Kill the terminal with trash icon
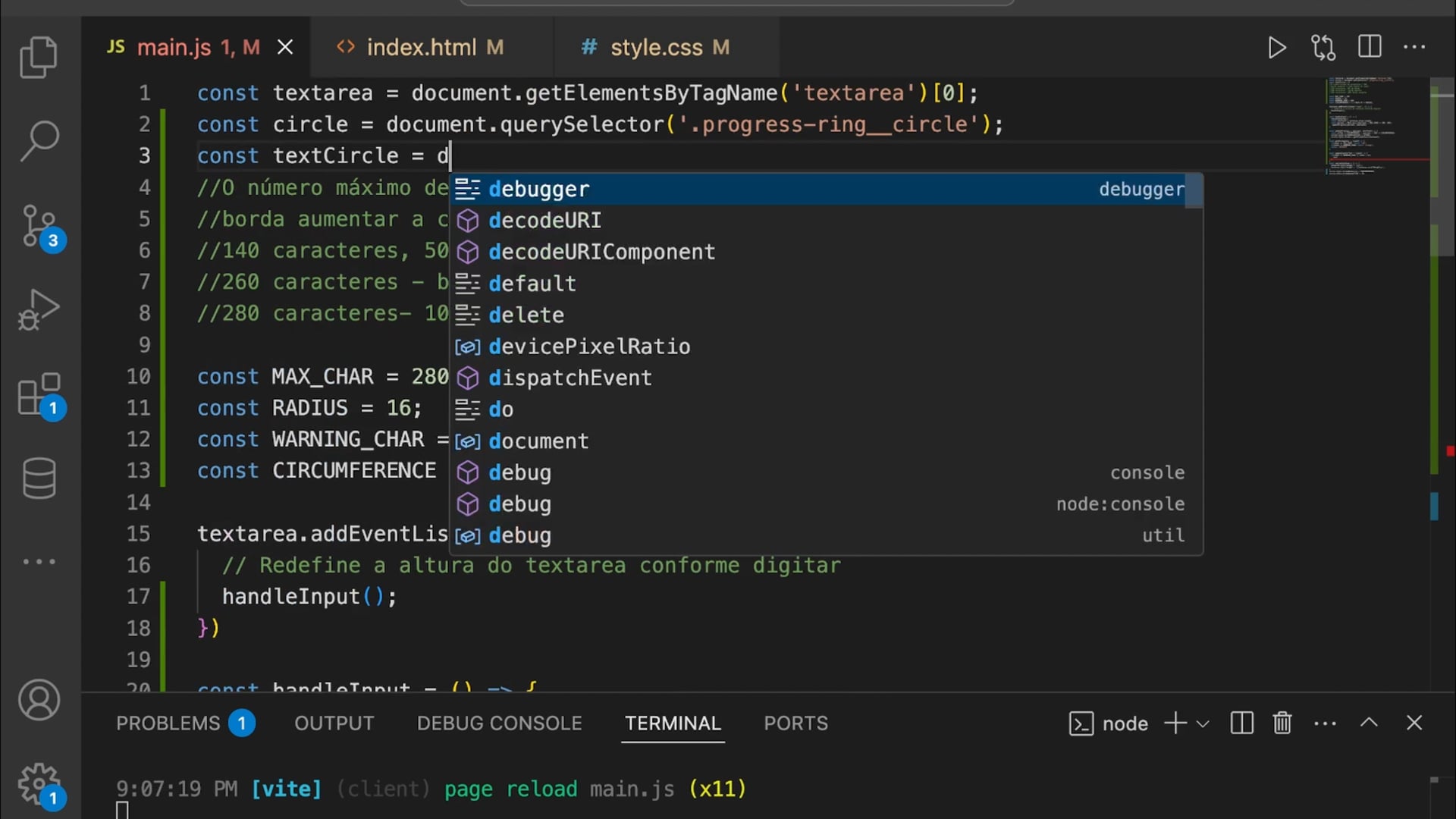 [x=1282, y=723]
